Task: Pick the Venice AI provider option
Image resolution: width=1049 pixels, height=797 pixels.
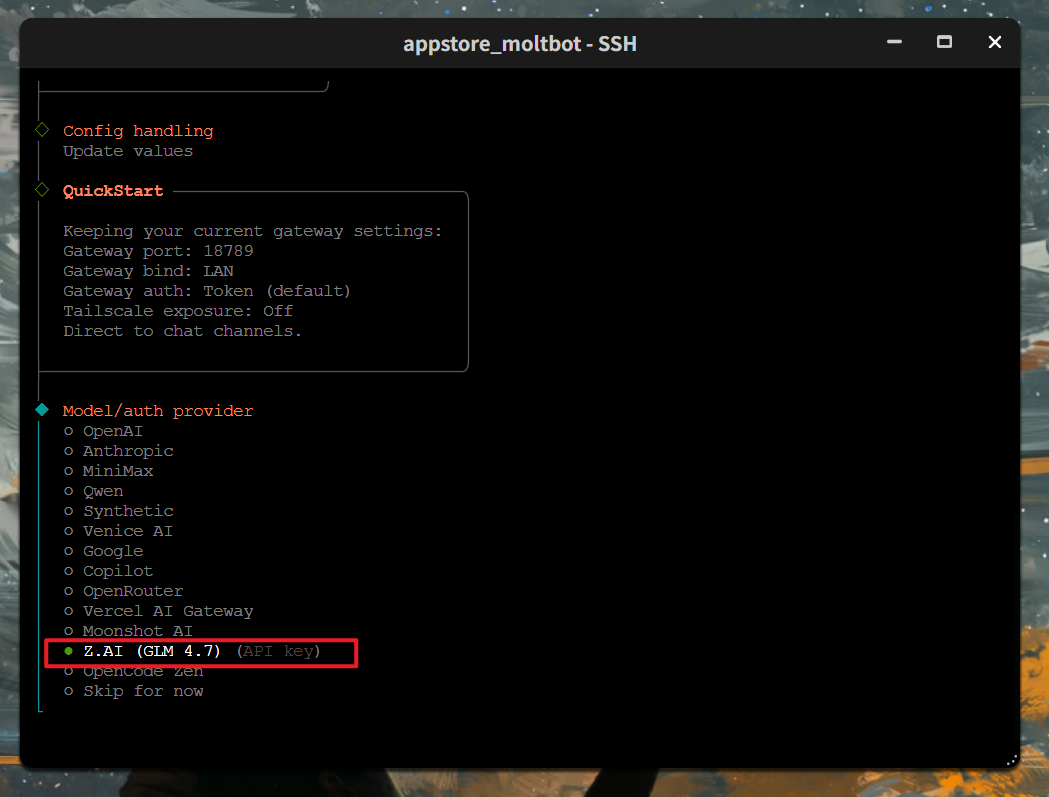Action: pos(118,531)
